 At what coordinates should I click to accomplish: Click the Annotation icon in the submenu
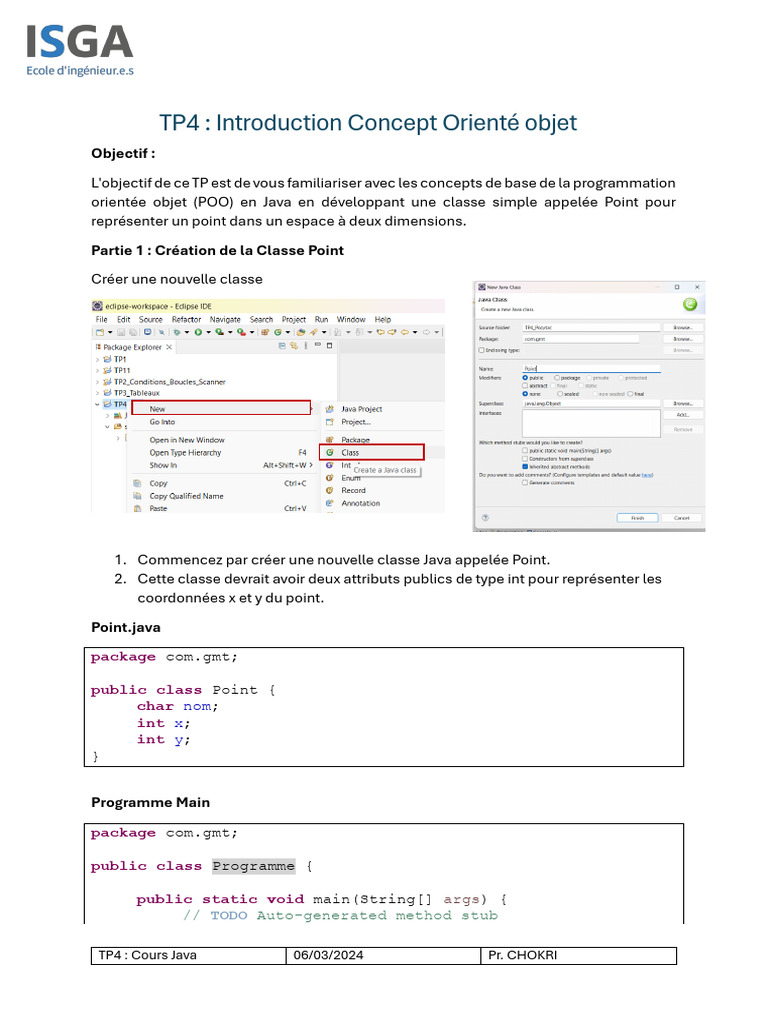[x=330, y=503]
